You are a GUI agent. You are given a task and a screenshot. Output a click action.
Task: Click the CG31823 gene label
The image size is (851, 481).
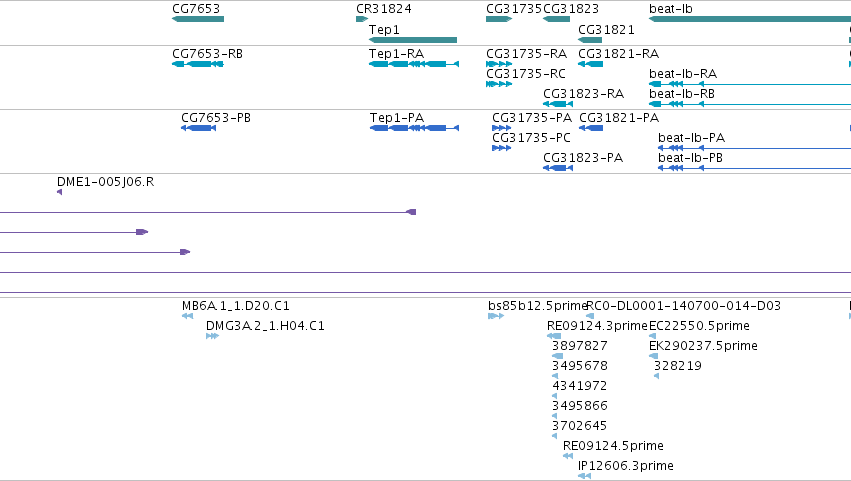click(x=571, y=9)
